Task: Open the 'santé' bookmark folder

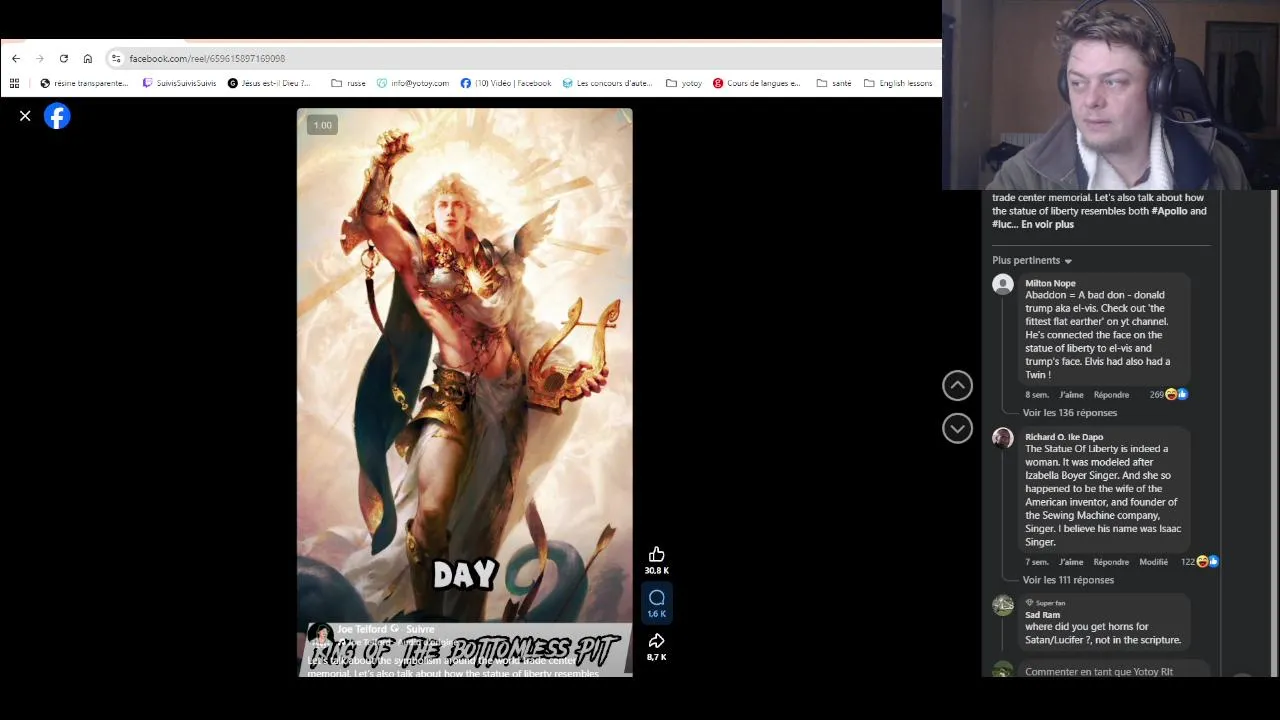Action: click(834, 83)
